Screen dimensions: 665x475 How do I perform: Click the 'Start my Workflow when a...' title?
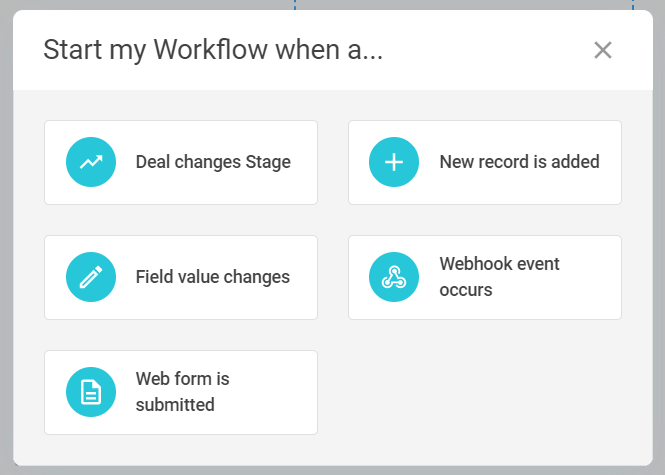(212, 50)
